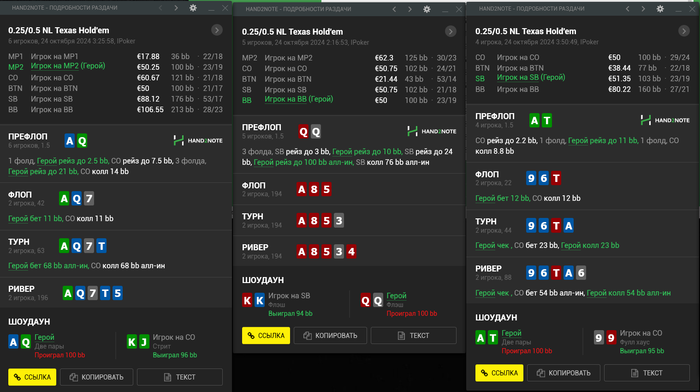Click РИВЕР heading in right window

coord(488,269)
